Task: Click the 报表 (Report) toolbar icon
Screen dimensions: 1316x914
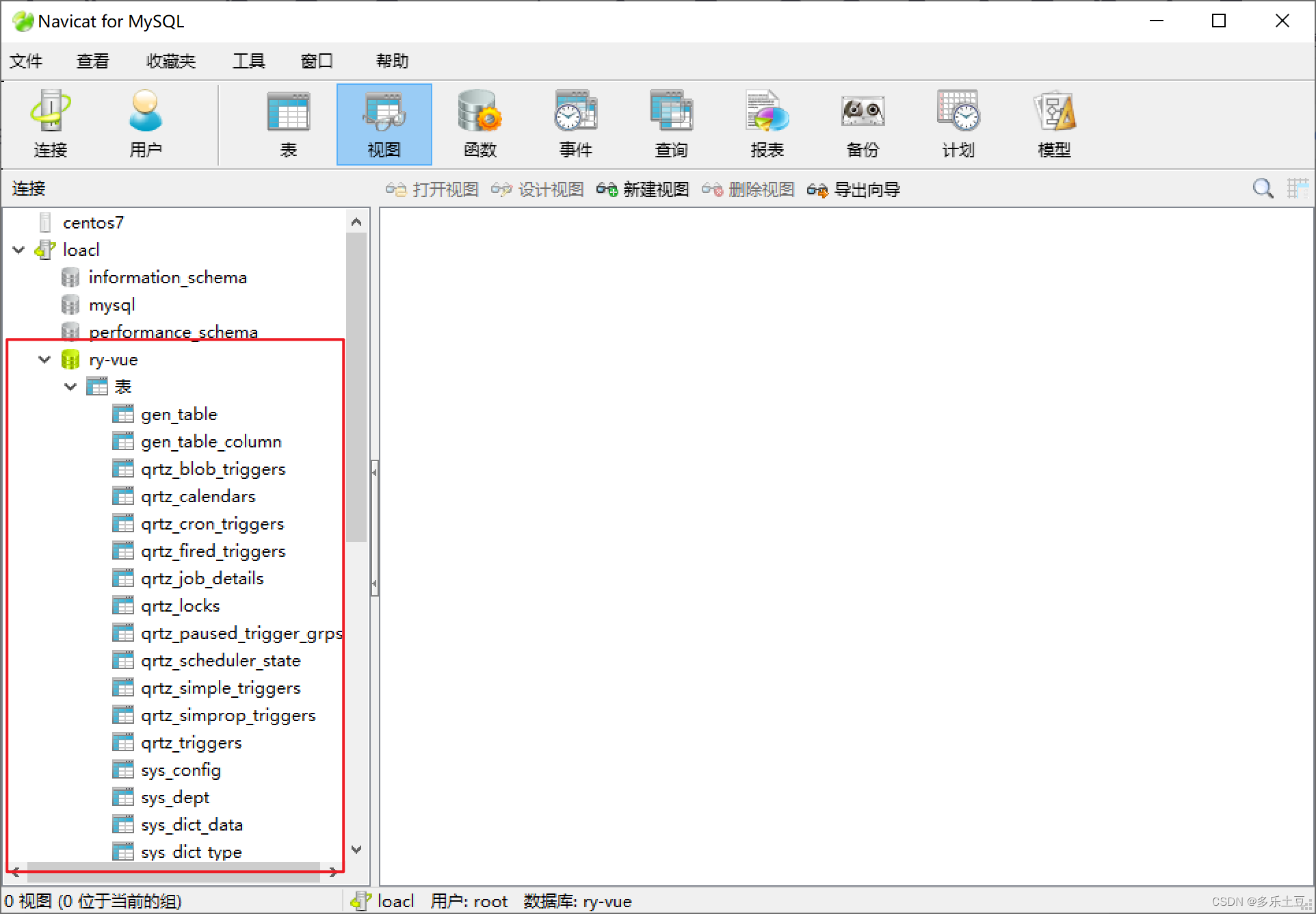Action: pyautogui.click(x=767, y=125)
